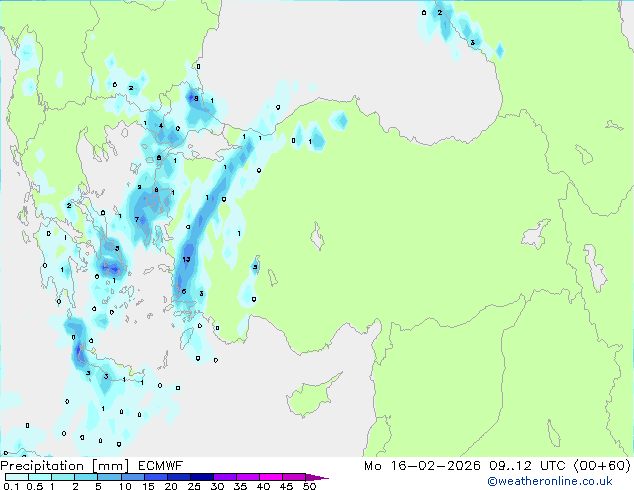The image size is (634, 490).
Task: Click the "[mm]" unit label
Action: tap(110, 466)
